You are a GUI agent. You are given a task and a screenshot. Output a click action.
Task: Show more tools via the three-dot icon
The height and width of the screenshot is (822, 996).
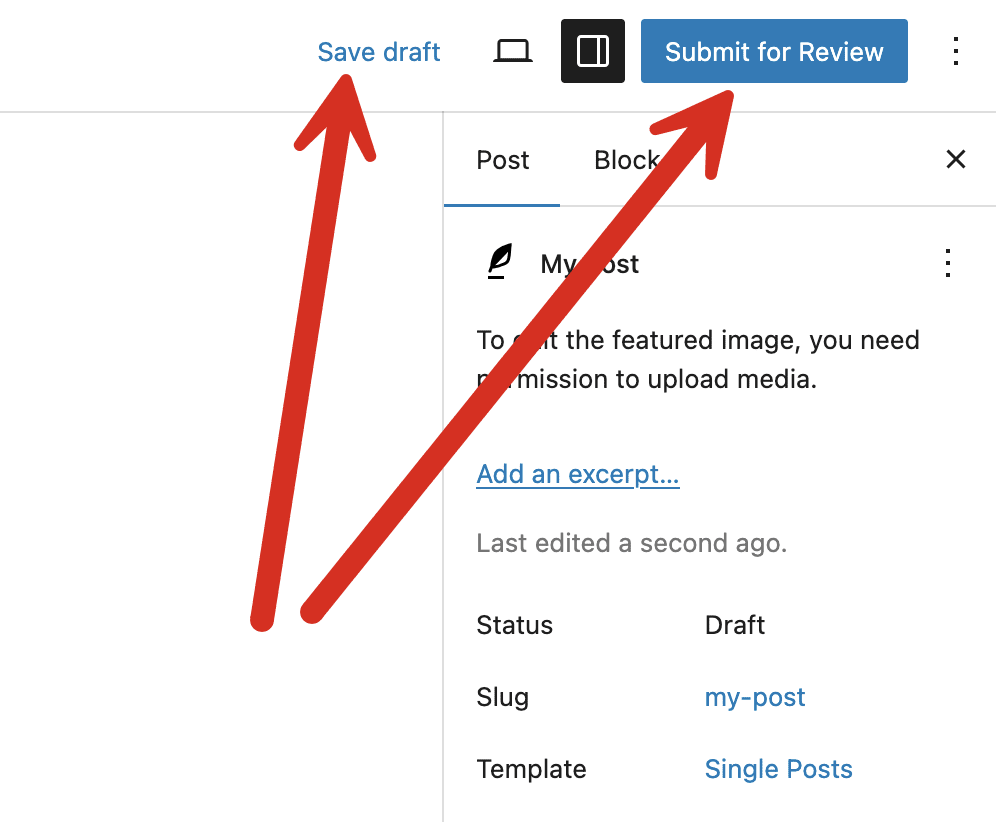click(x=955, y=51)
